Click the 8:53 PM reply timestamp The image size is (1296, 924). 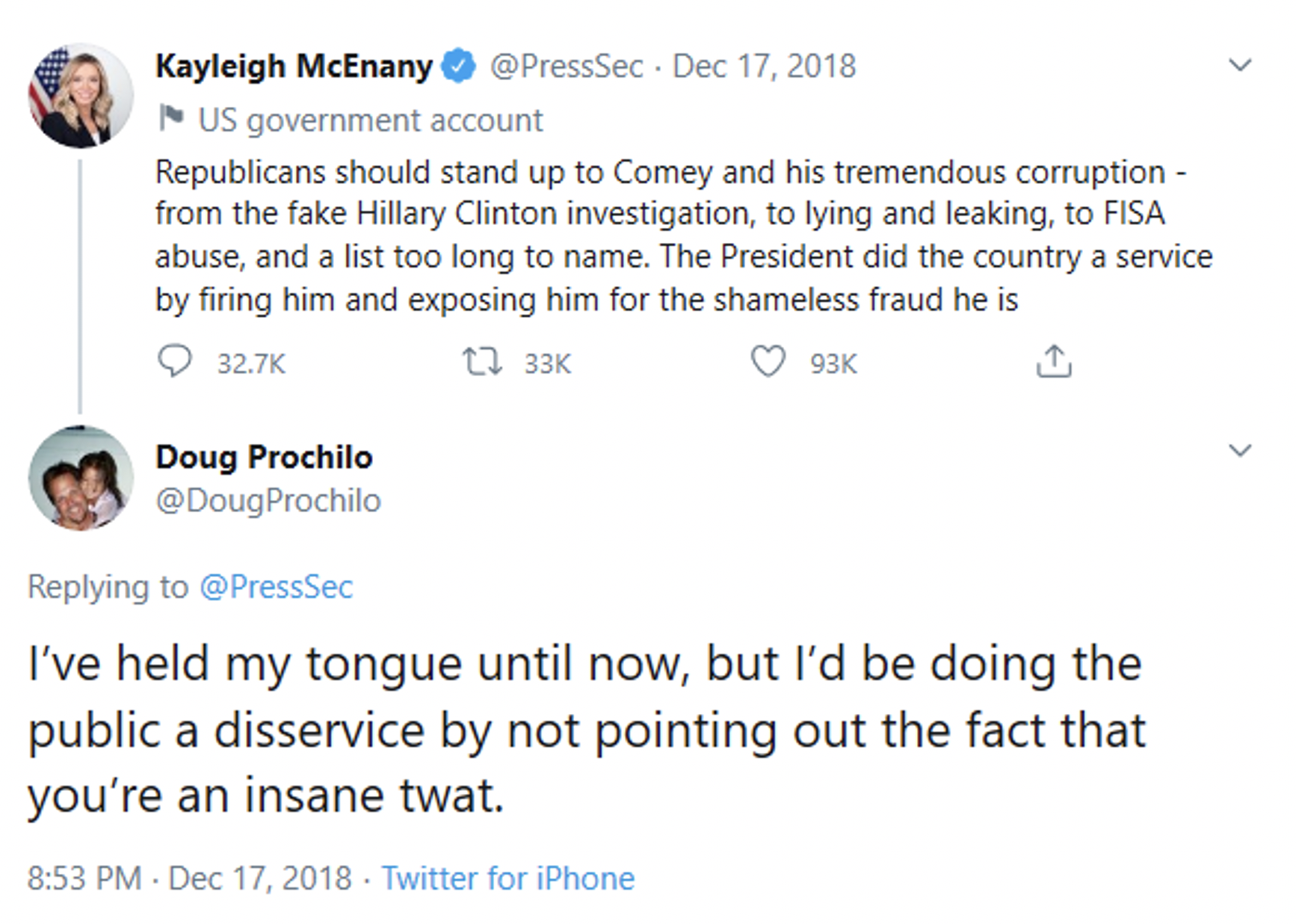[x=84, y=878]
